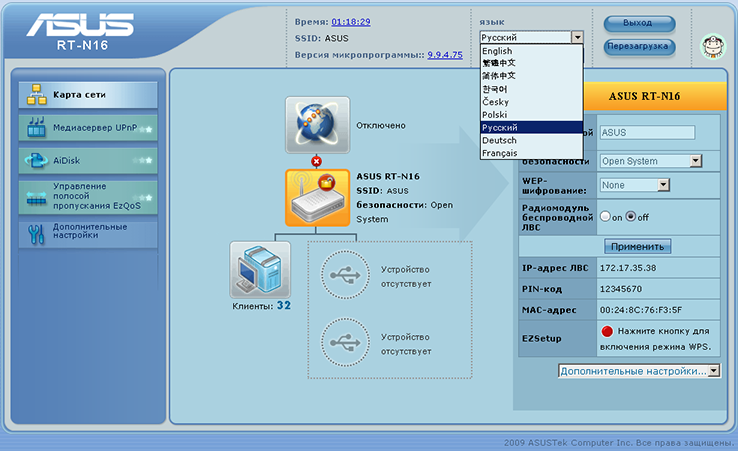Open Дополнительные настройки sidebar menu item
Viewport: 738px width, 451px height.
coord(88,233)
